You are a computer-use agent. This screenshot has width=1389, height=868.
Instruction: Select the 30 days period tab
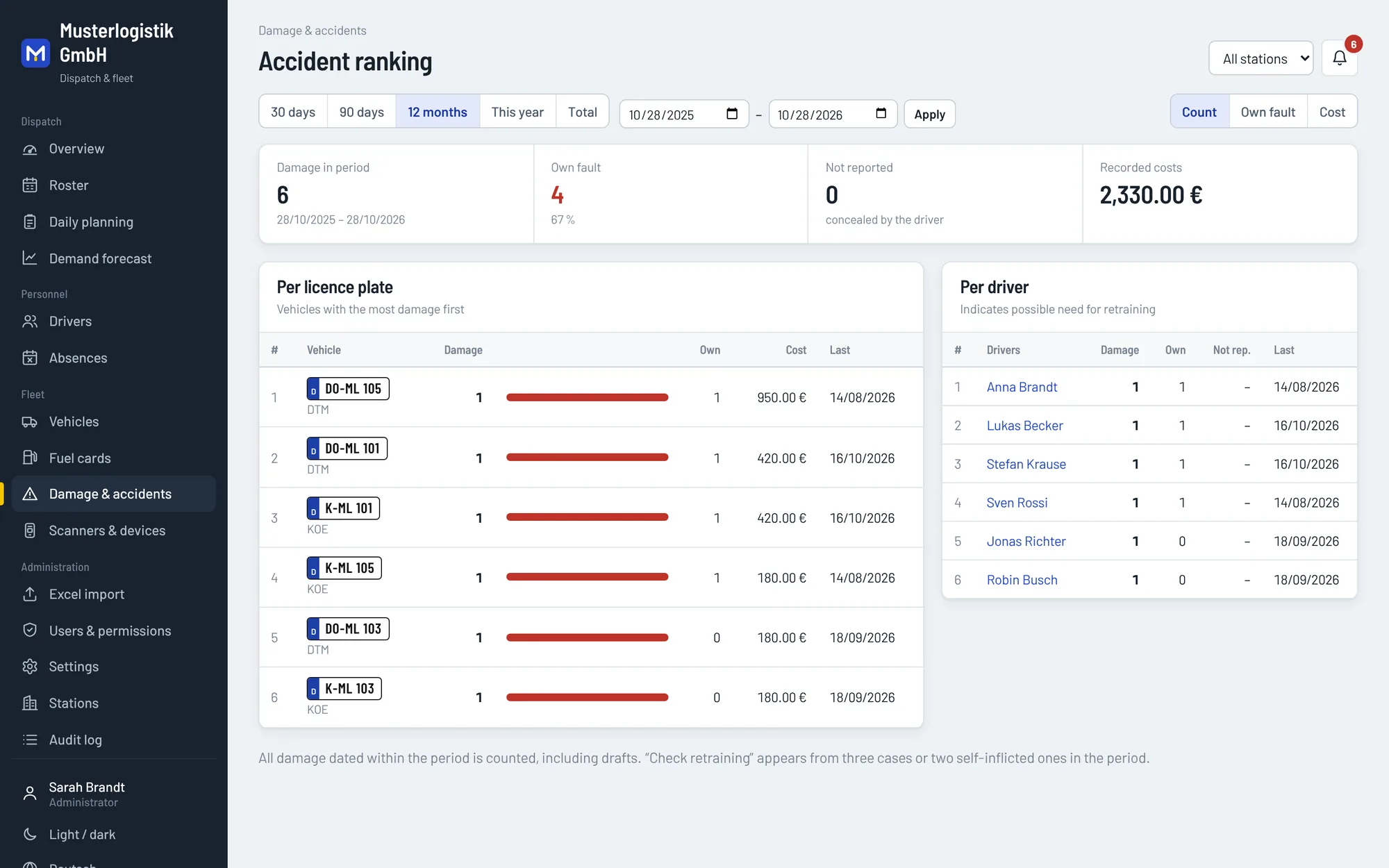(293, 112)
